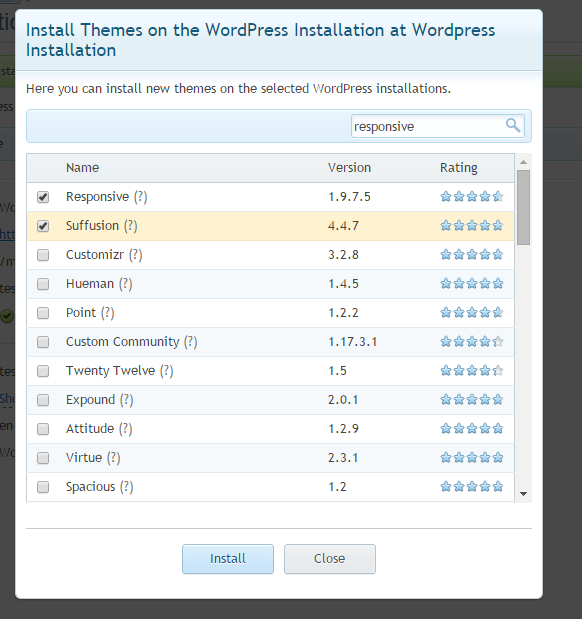582x619 pixels.
Task: Click the Rating column header
Action: click(459, 168)
